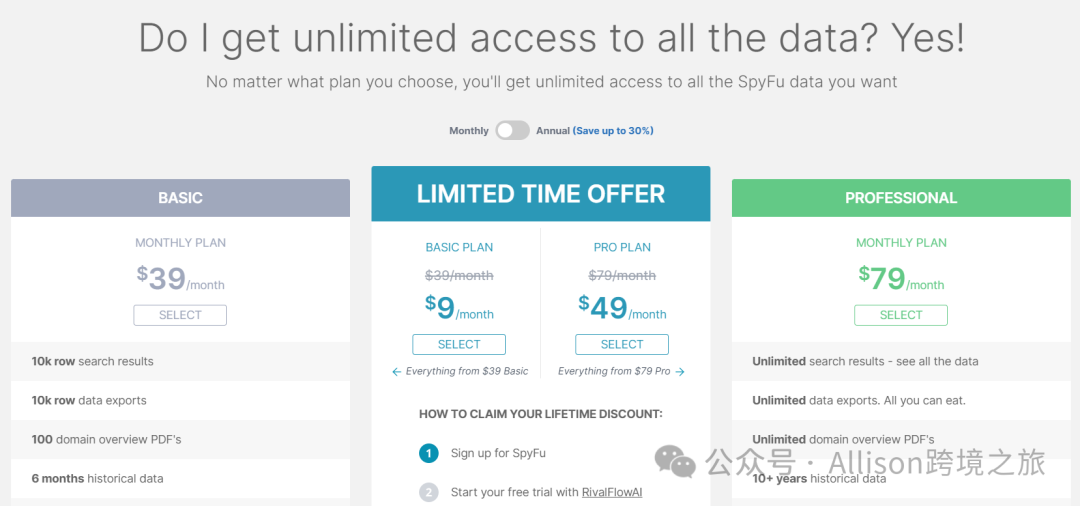Screen dimensions: 1080x506
Task: Click the right arrow beside Everything from $79 Pro
Action: (680, 372)
